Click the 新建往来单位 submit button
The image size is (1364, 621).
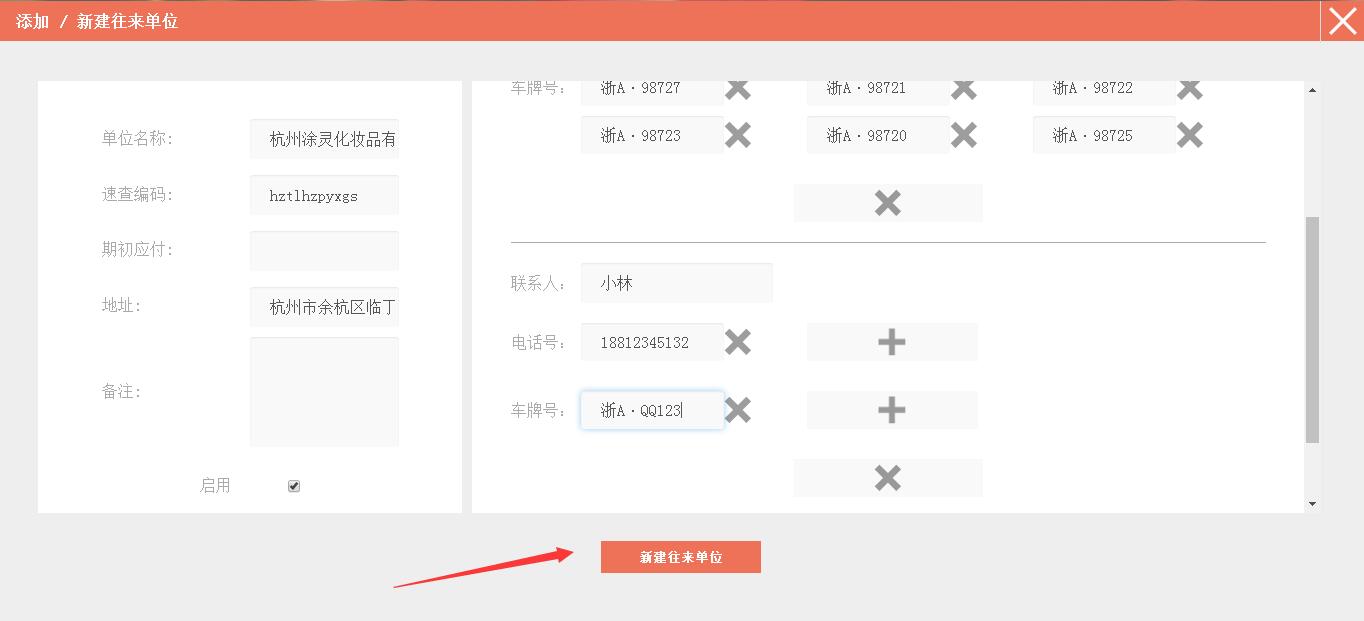tap(680, 557)
